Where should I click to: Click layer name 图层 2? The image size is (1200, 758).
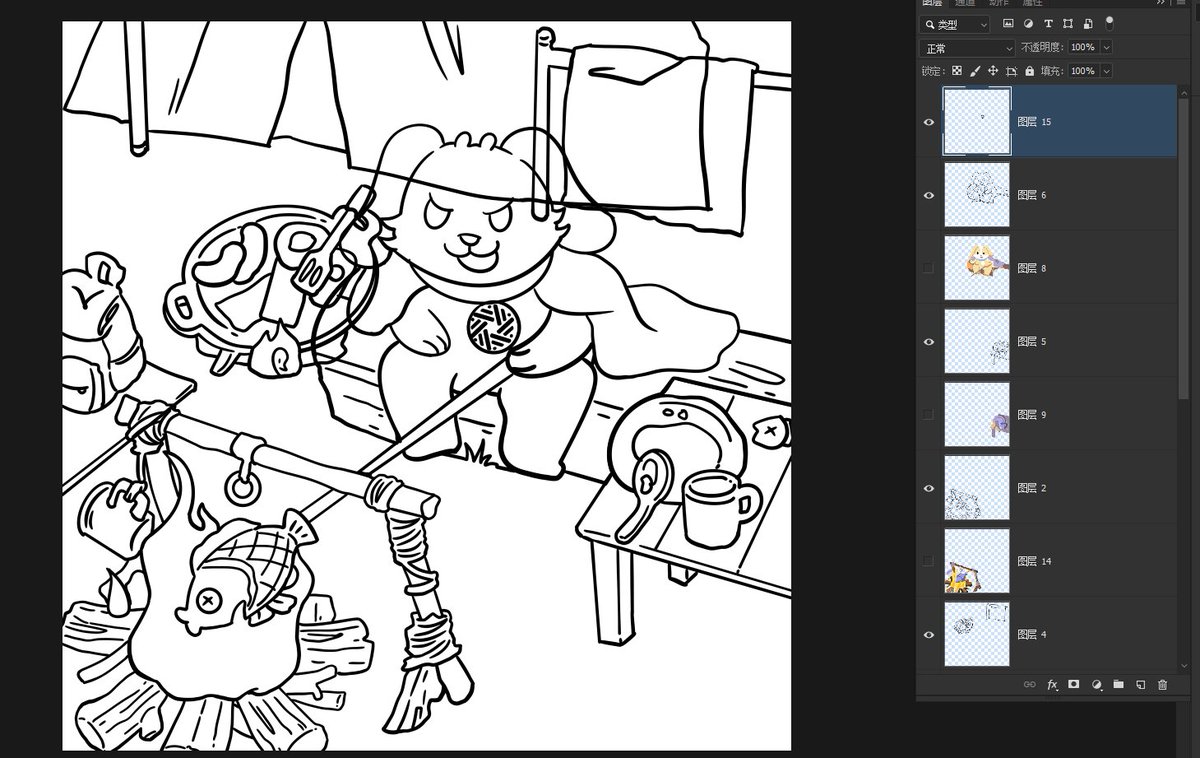[1031, 488]
